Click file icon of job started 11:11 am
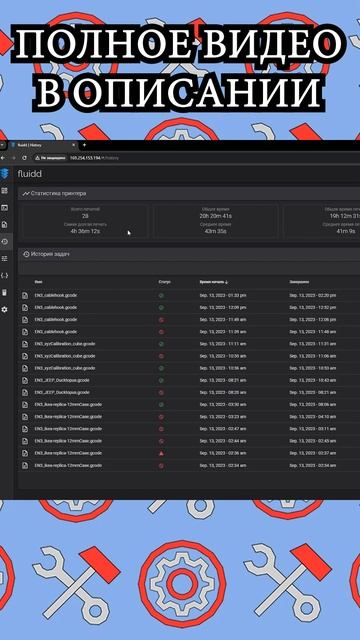 click(25, 344)
